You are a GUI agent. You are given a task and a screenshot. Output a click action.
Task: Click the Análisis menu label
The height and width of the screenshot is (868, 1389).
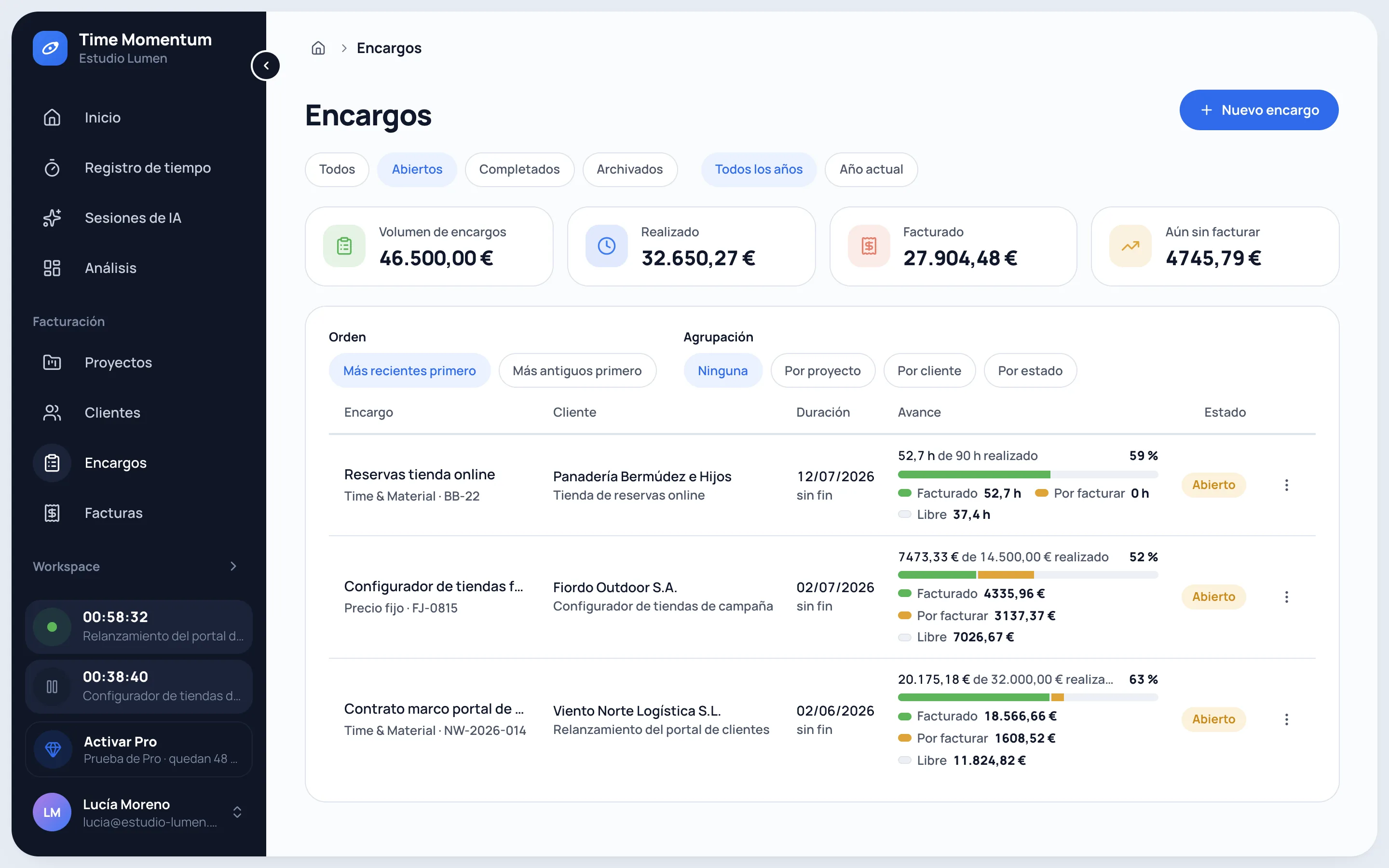coord(111,268)
